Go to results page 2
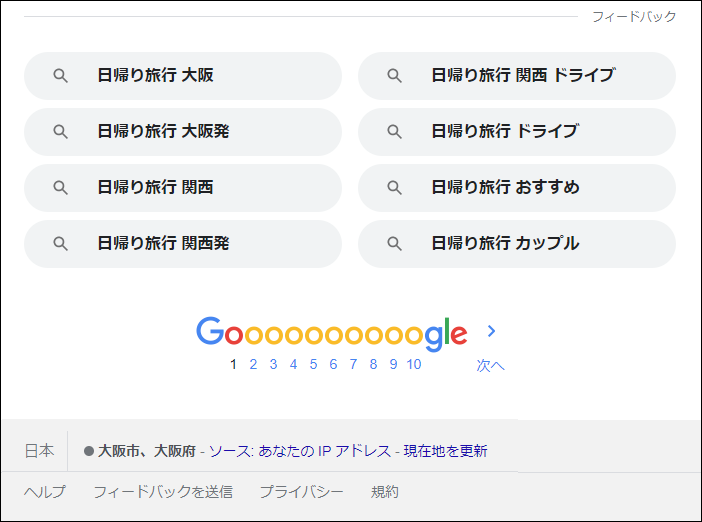702x522 pixels. point(253,364)
